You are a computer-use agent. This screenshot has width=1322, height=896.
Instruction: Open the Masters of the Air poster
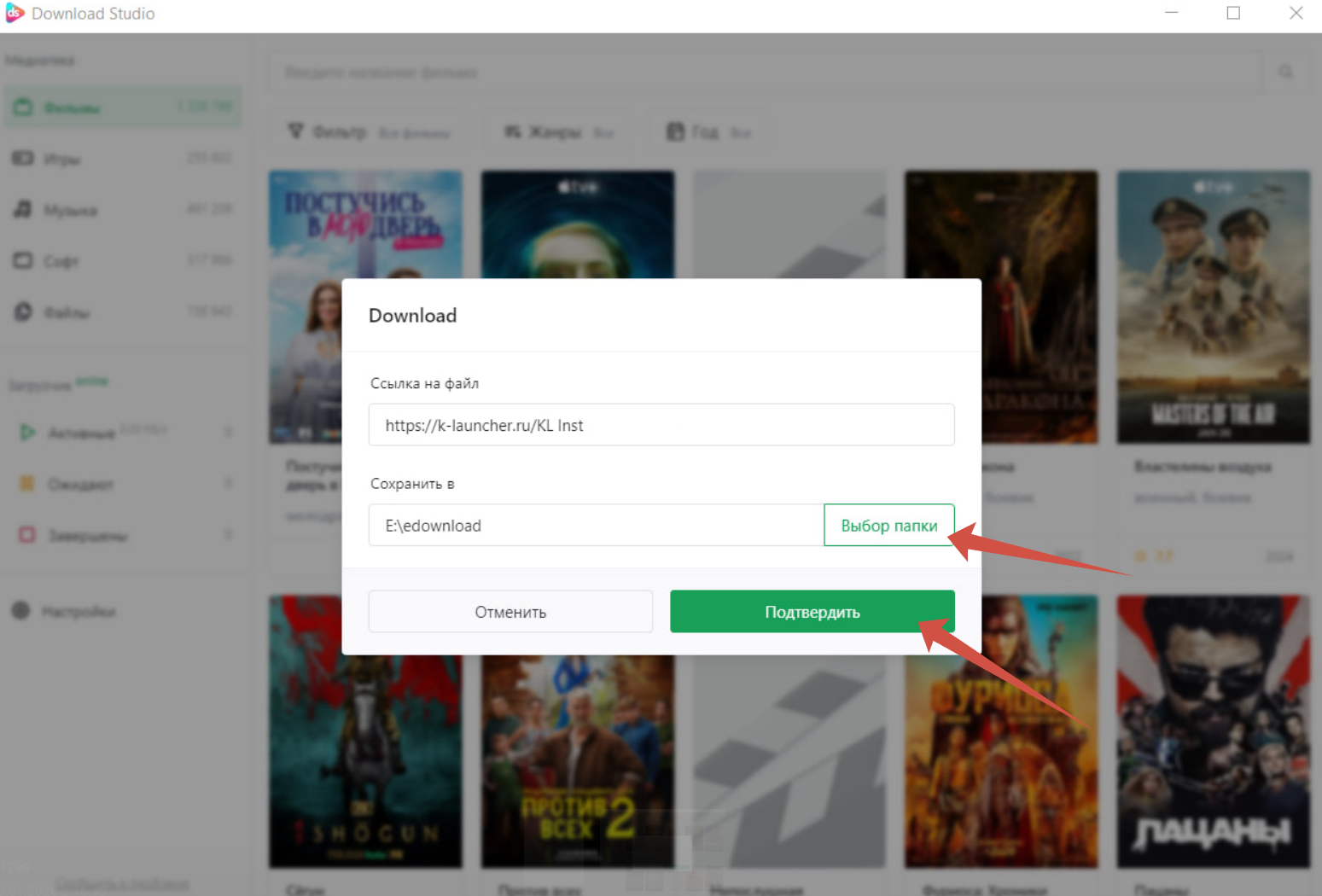[1214, 307]
